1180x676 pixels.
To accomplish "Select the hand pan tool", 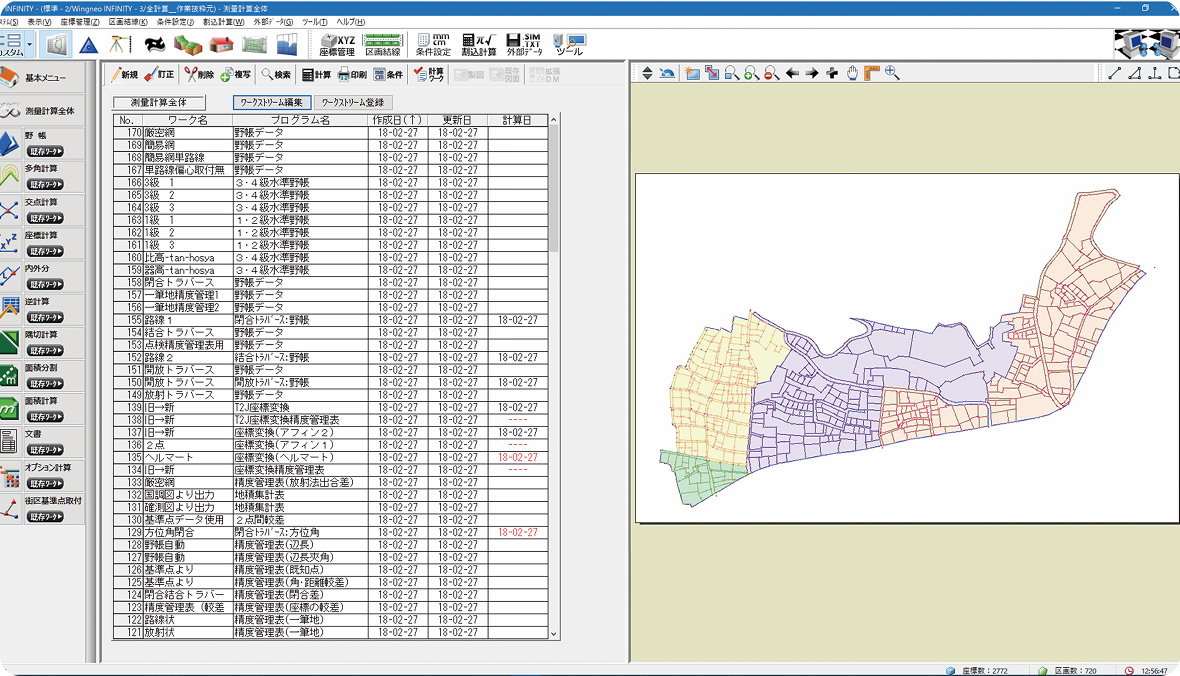I will pyautogui.click(x=852, y=73).
